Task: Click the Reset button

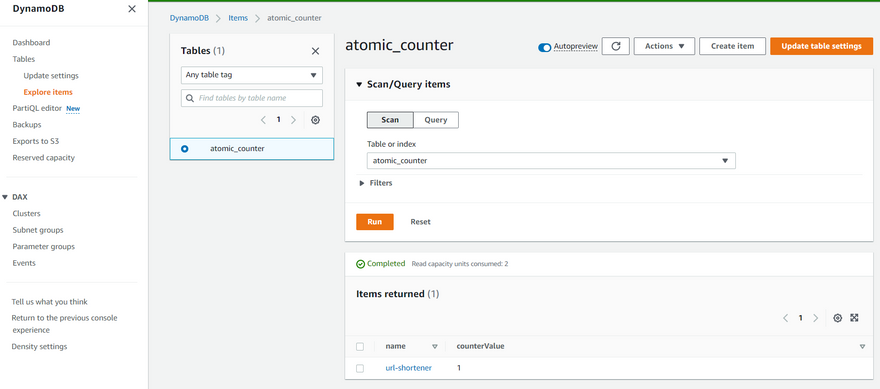Action: pyautogui.click(x=420, y=222)
